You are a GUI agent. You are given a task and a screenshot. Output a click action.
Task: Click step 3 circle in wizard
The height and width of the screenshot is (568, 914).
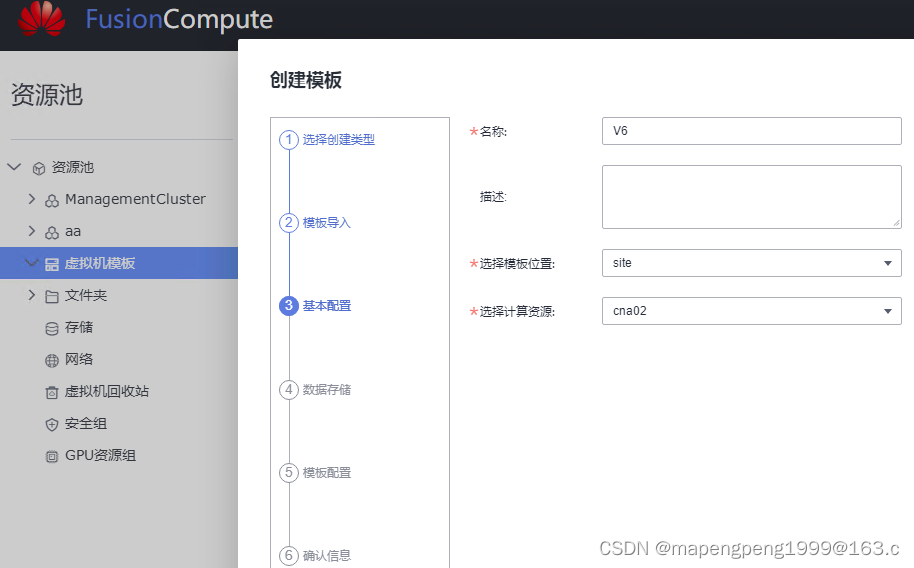coord(289,306)
